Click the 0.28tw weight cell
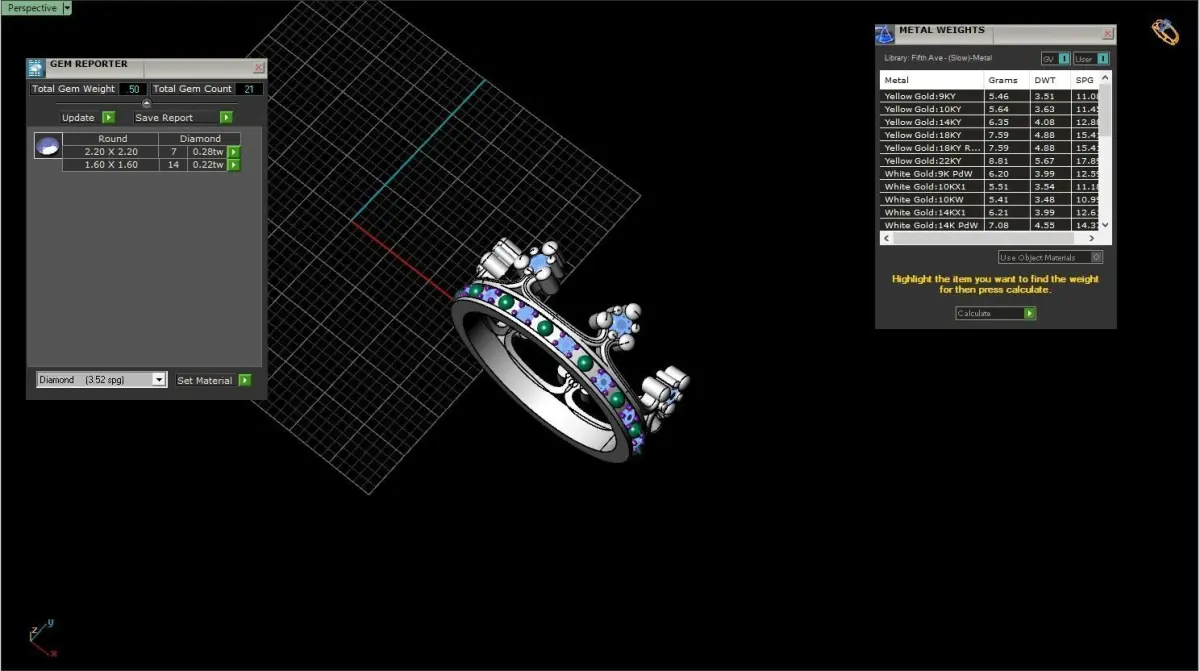 pyautogui.click(x=208, y=152)
